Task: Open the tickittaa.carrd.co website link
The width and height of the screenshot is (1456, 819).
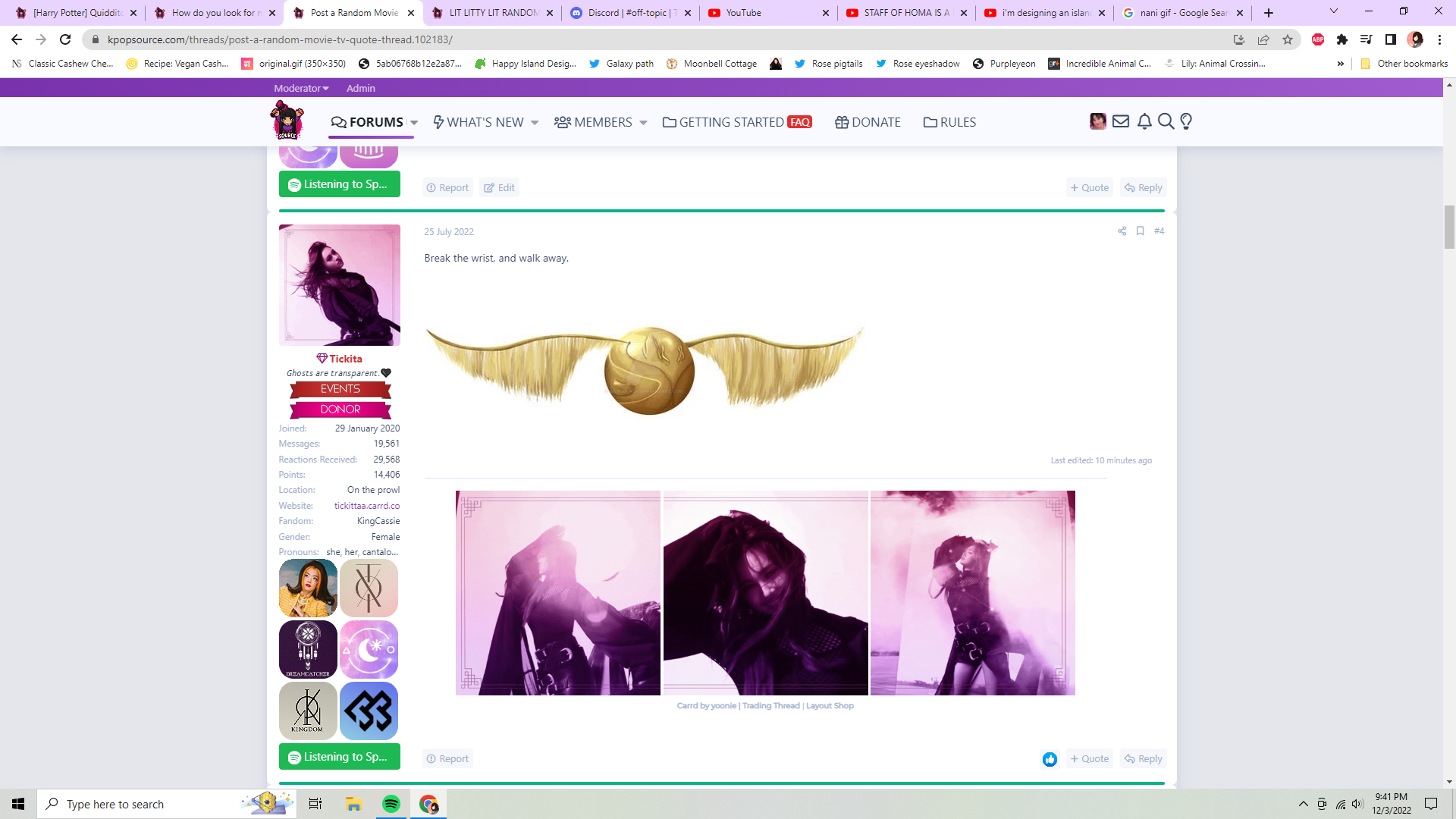Action: pos(367,506)
